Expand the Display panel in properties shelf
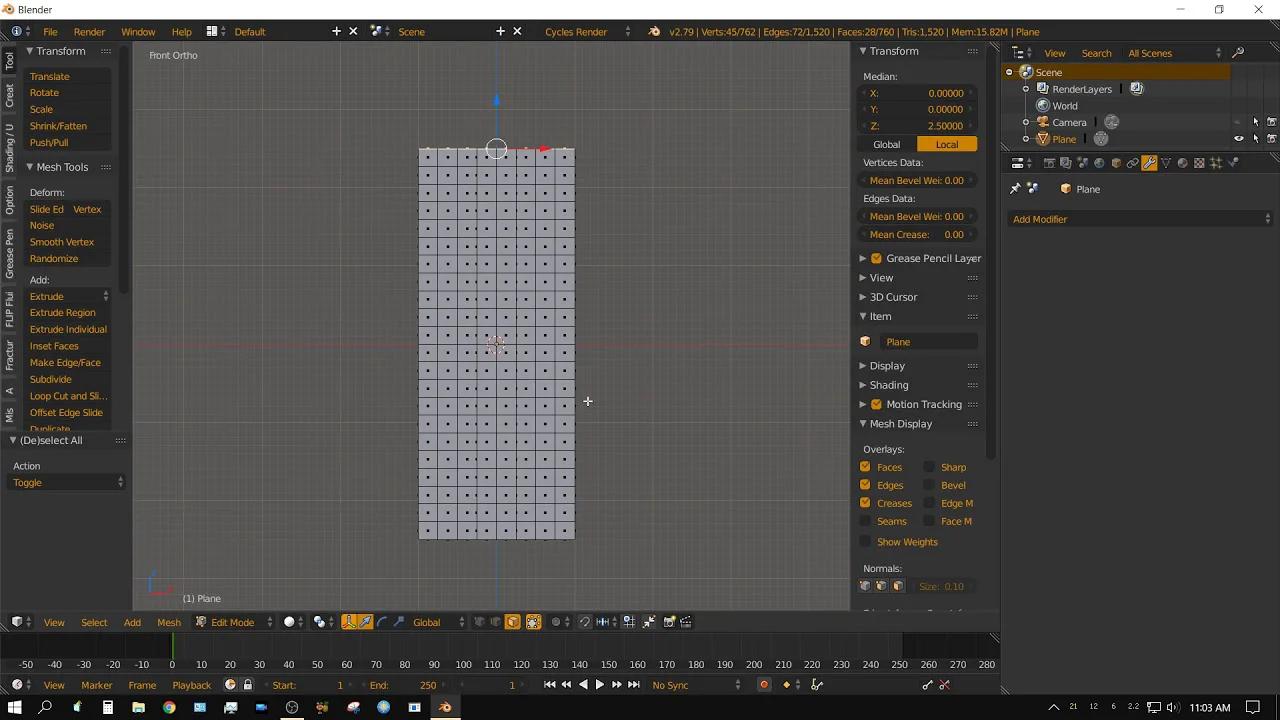1280x720 pixels. pos(887,365)
